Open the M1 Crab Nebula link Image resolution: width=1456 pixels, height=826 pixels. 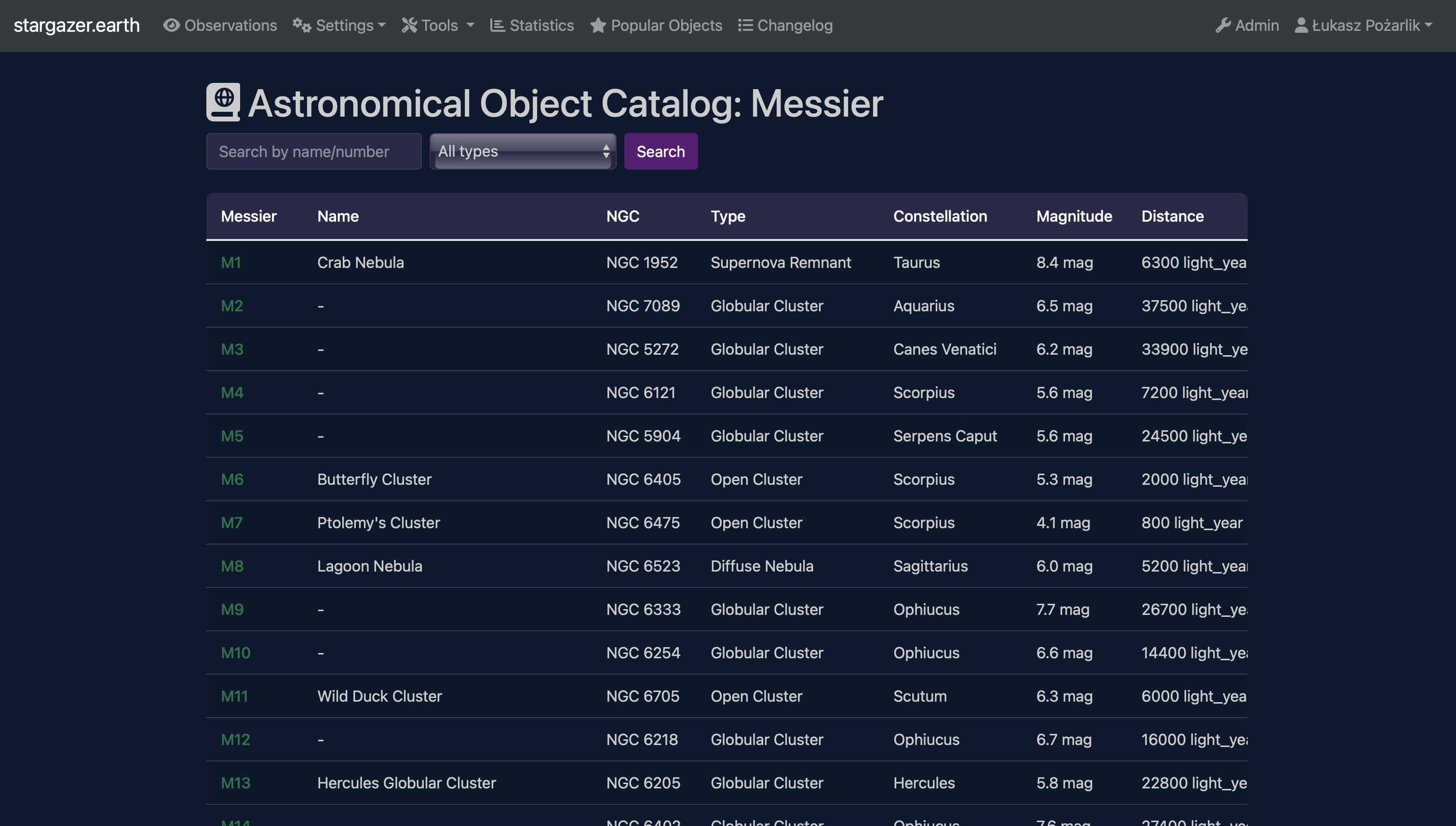[x=231, y=263]
